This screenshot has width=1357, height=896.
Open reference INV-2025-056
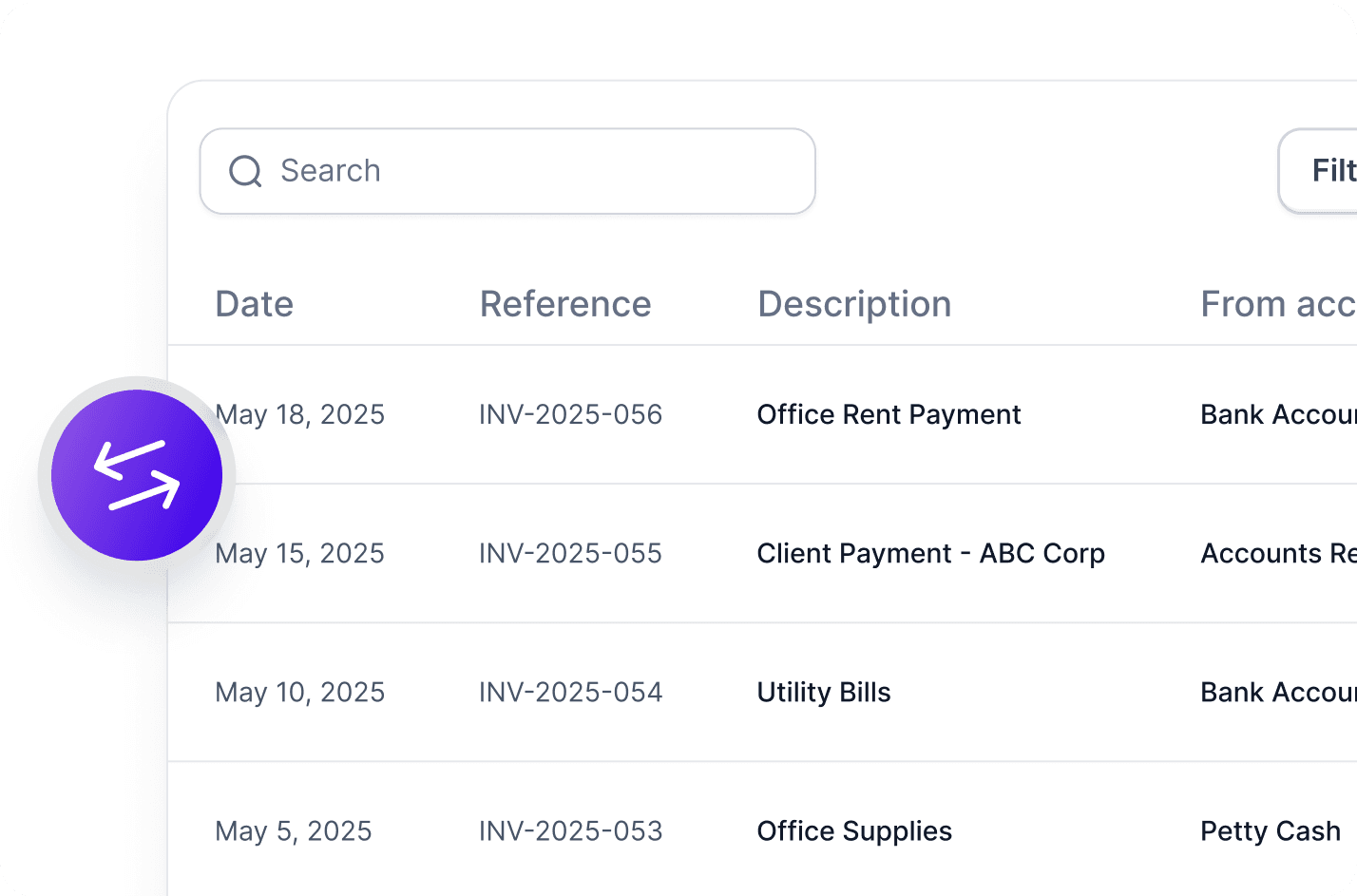coord(570,414)
